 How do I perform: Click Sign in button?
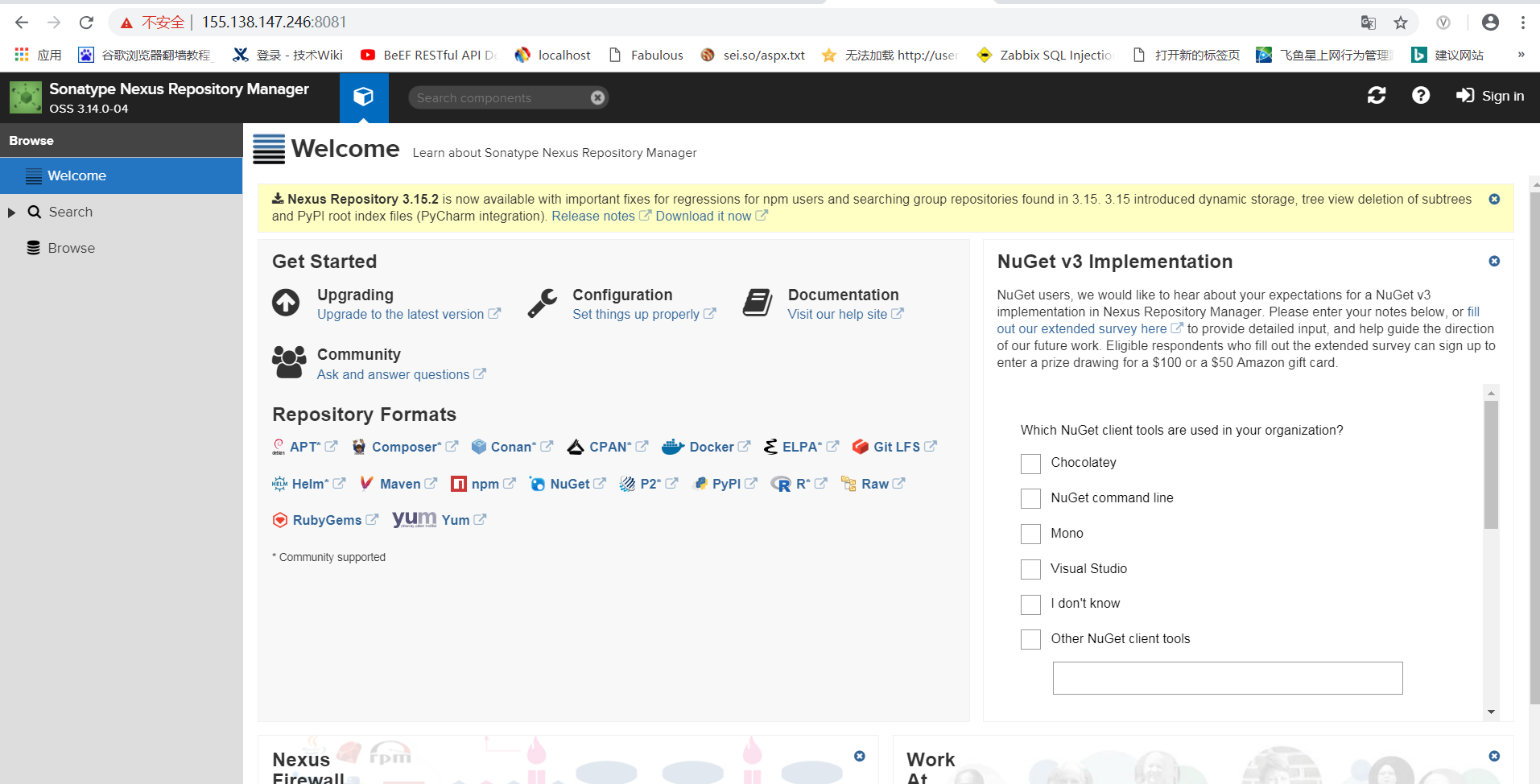1490,96
